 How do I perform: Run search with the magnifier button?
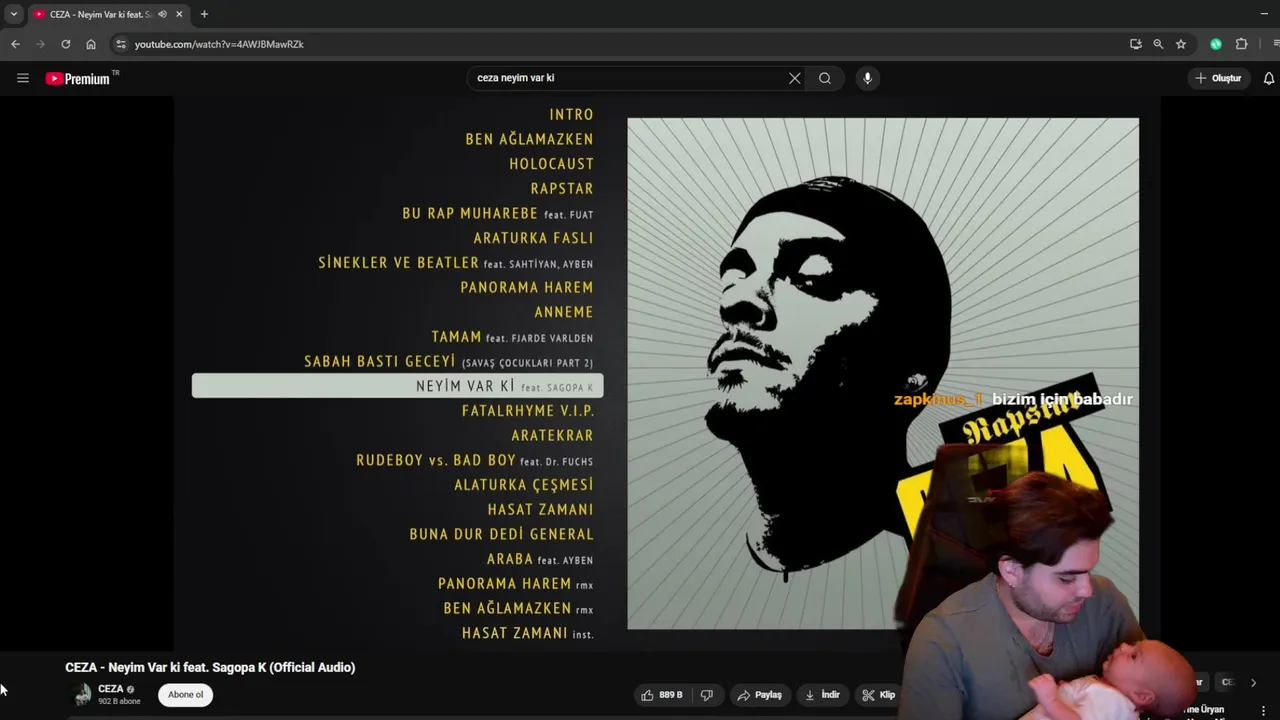pyautogui.click(x=825, y=78)
